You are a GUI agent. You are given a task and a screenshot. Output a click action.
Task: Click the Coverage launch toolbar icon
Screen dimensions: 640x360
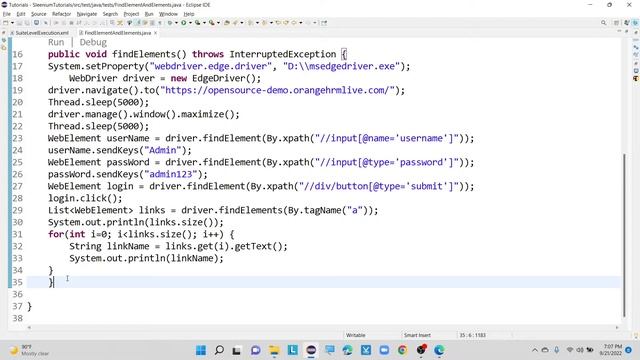(x=198, y=23)
